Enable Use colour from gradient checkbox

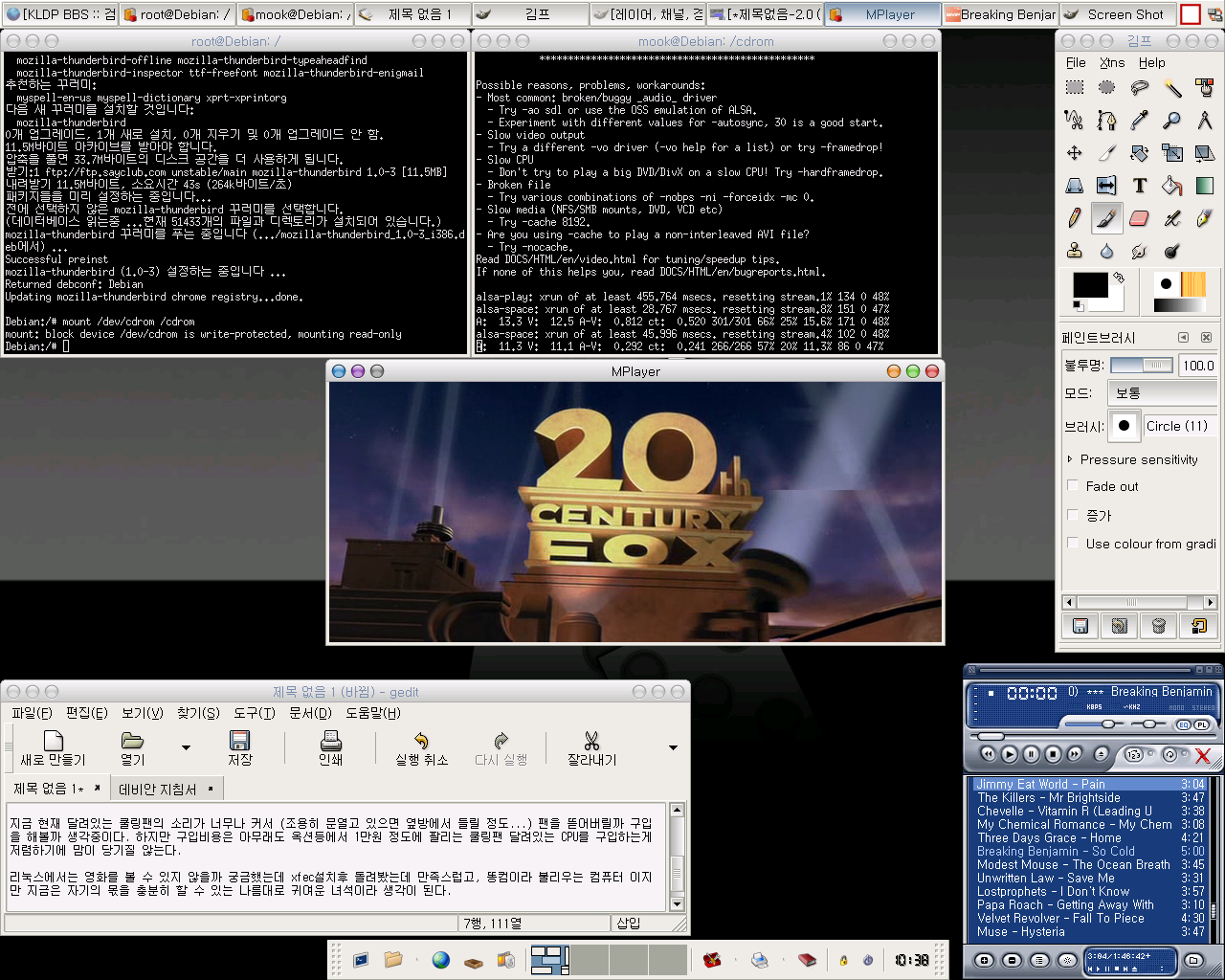click(x=1073, y=544)
